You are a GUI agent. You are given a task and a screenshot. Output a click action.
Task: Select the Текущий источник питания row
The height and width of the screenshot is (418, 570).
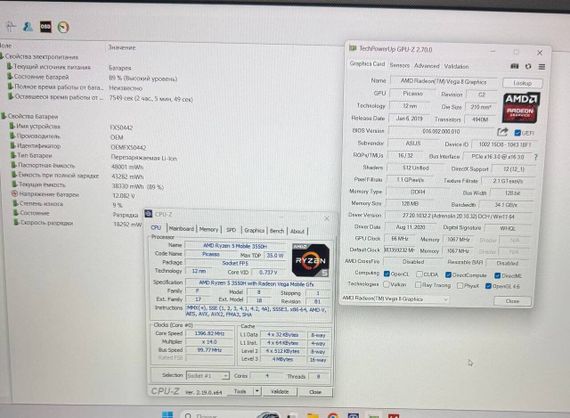coord(52,67)
